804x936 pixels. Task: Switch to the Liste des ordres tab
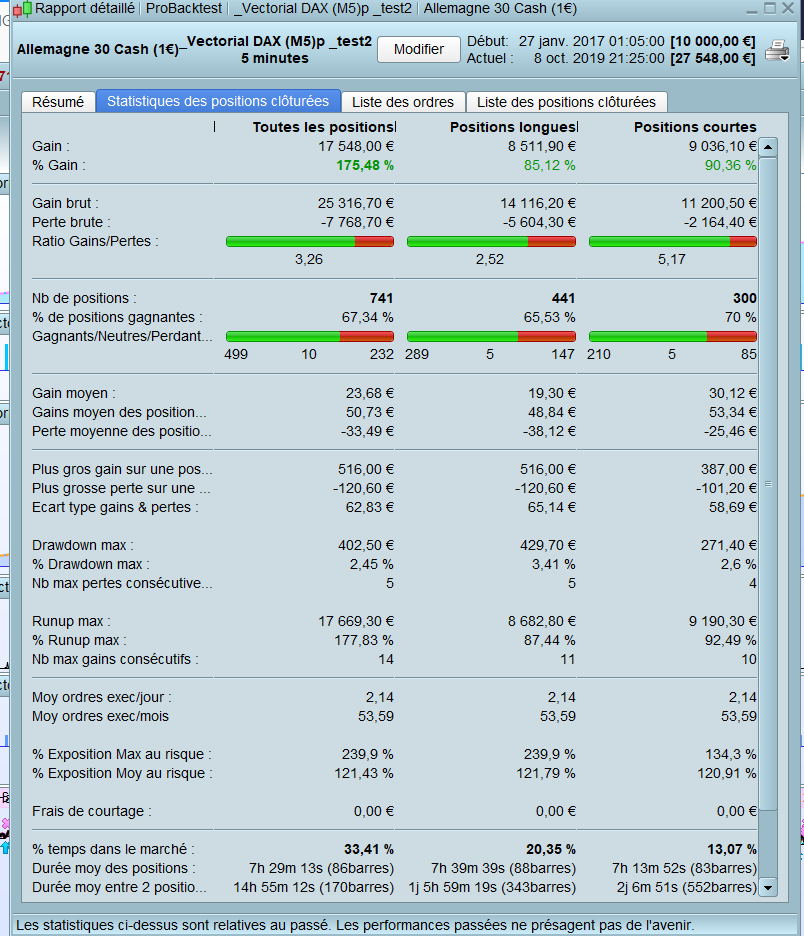coord(403,102)
